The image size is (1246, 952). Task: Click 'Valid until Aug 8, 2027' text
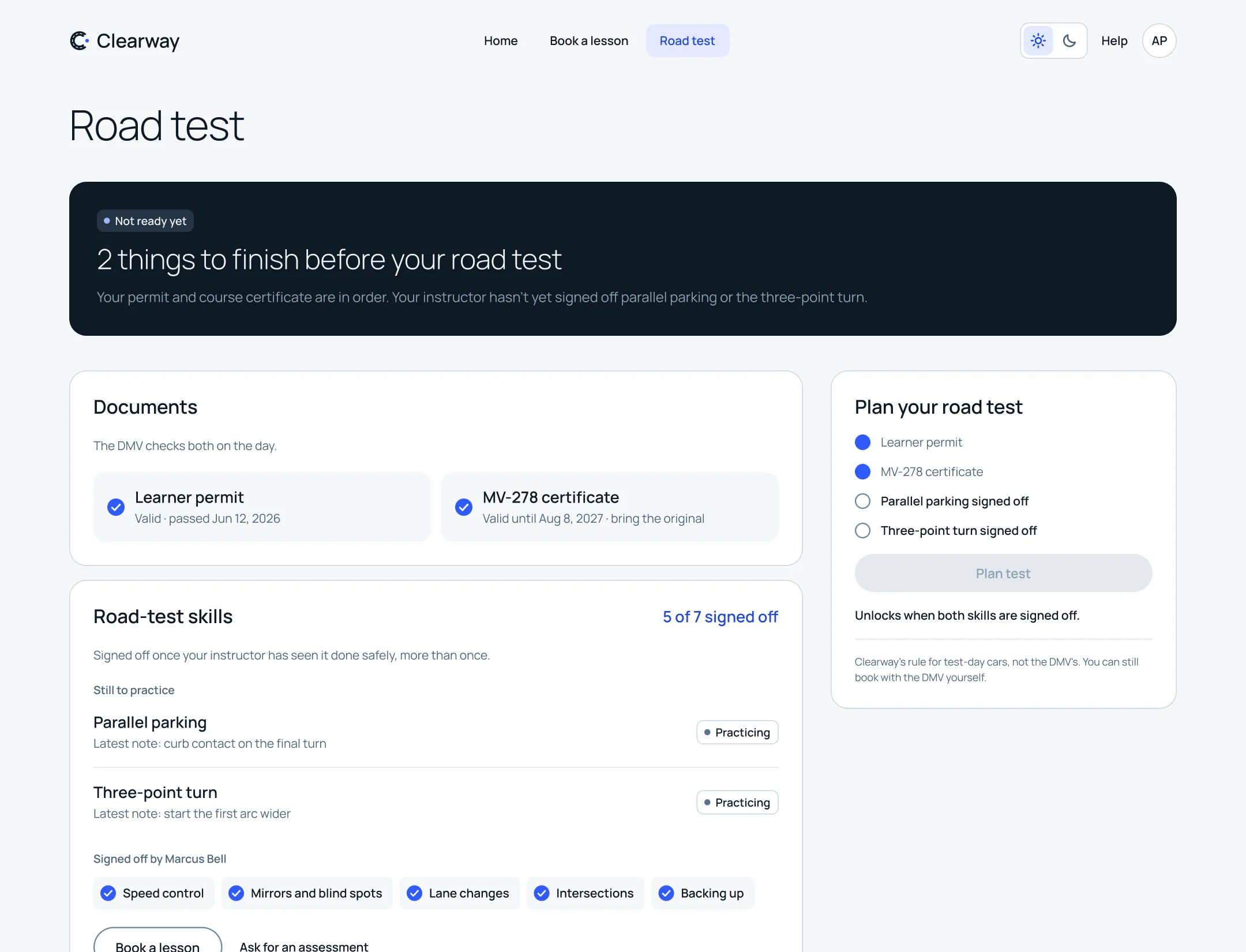point(543,519)
